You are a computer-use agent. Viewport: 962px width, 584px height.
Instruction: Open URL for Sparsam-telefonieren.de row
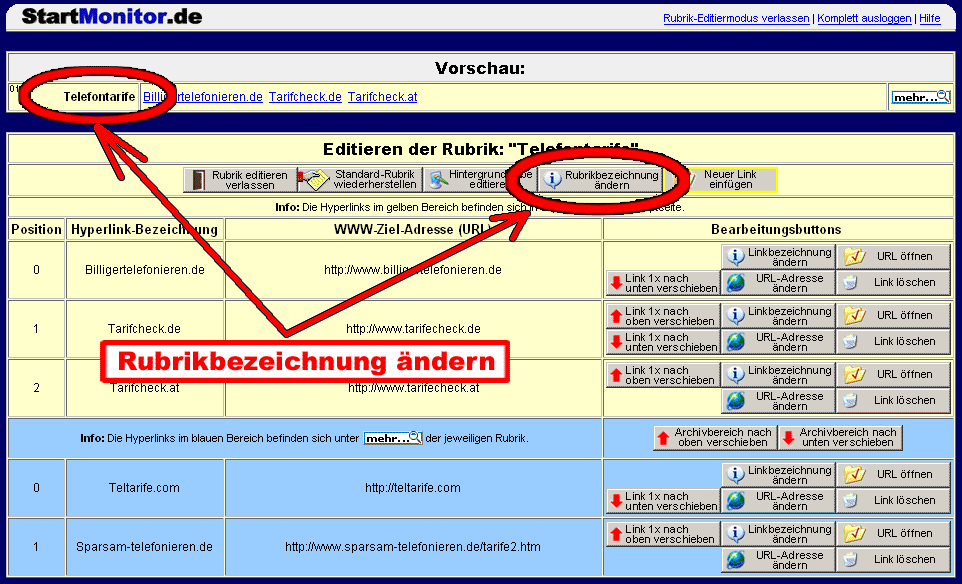[893, 534]
